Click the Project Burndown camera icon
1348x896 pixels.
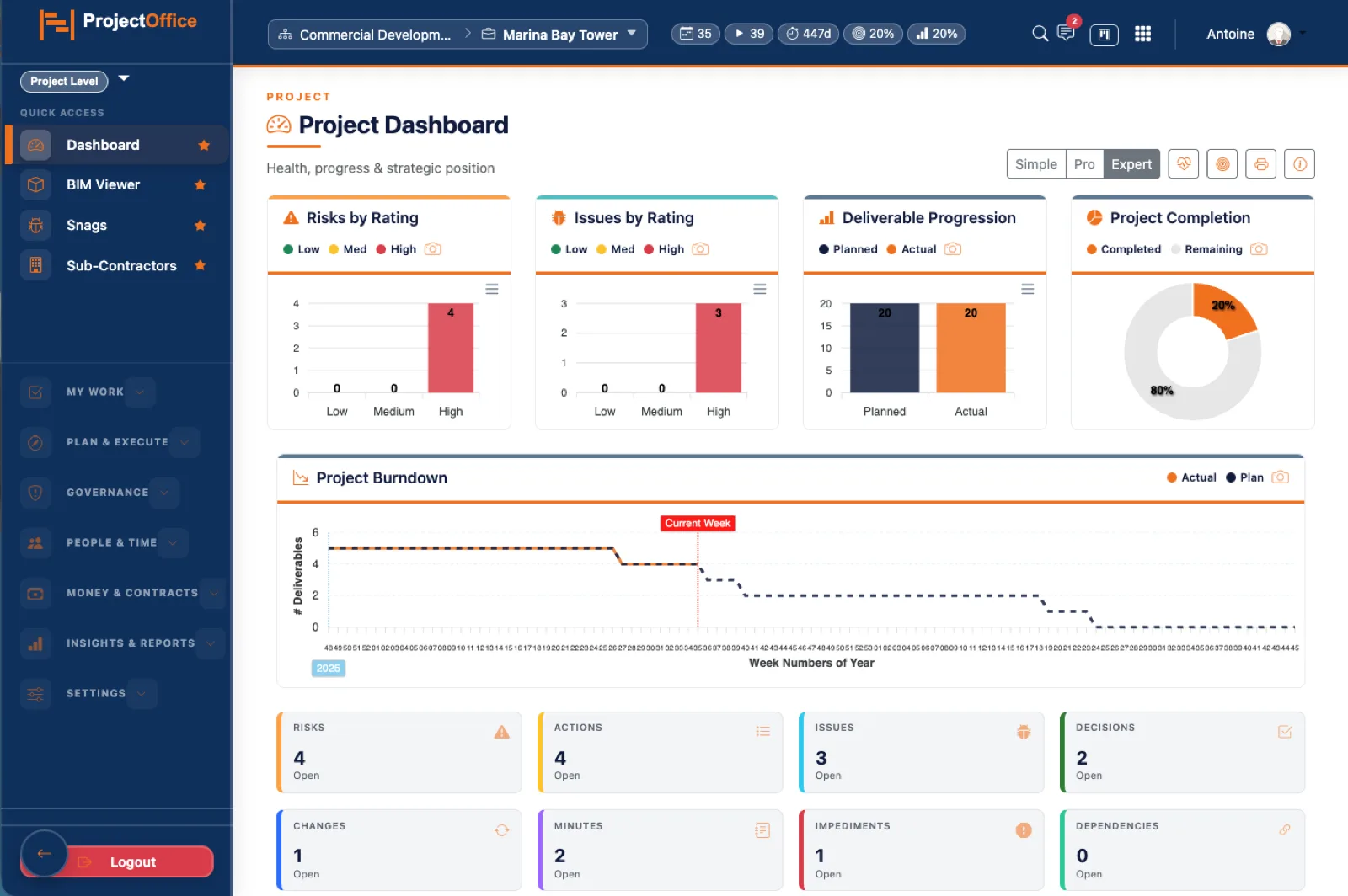(1281, 477)
